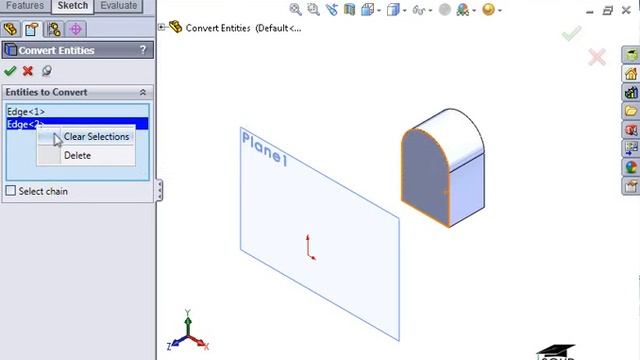Open Apply Scene dropdown arrow
This screenshot has width=640, height=360.
tap(474, 10)
